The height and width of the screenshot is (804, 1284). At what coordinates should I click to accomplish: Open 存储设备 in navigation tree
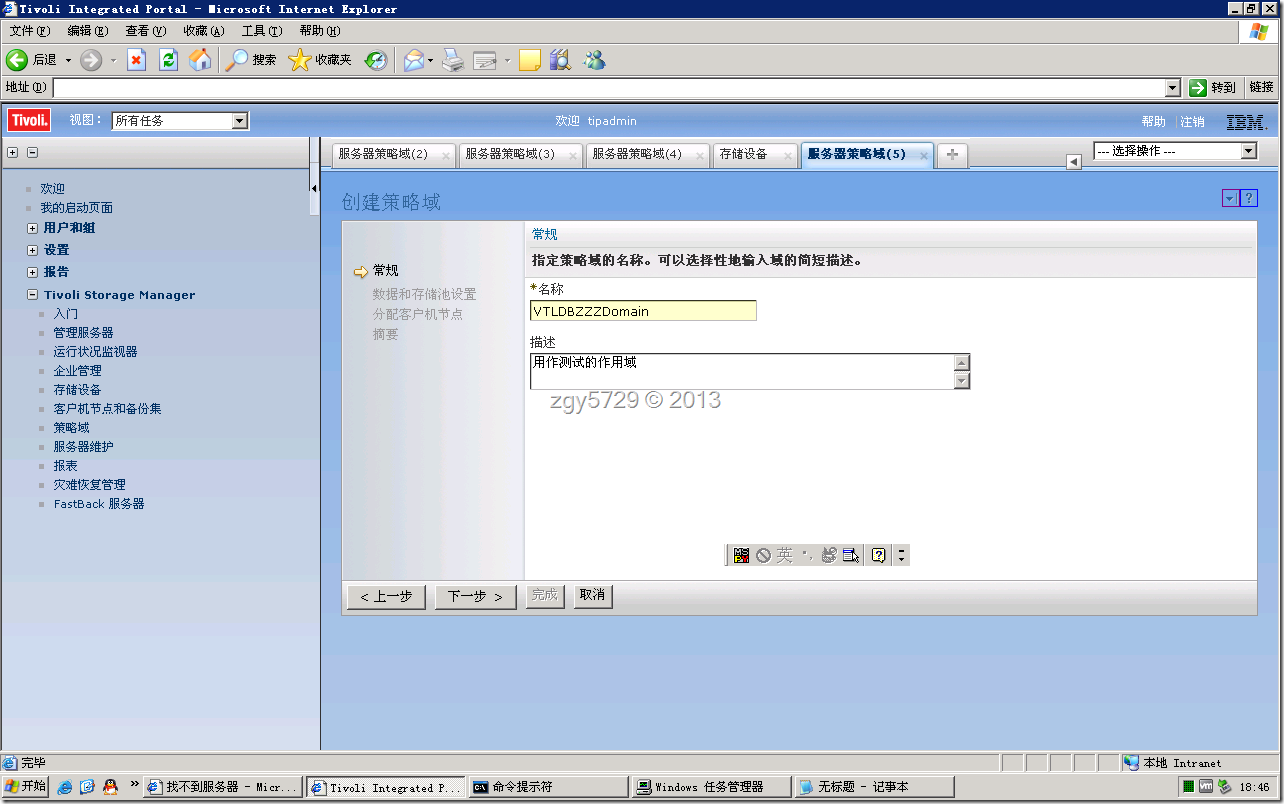click(77, 390)
